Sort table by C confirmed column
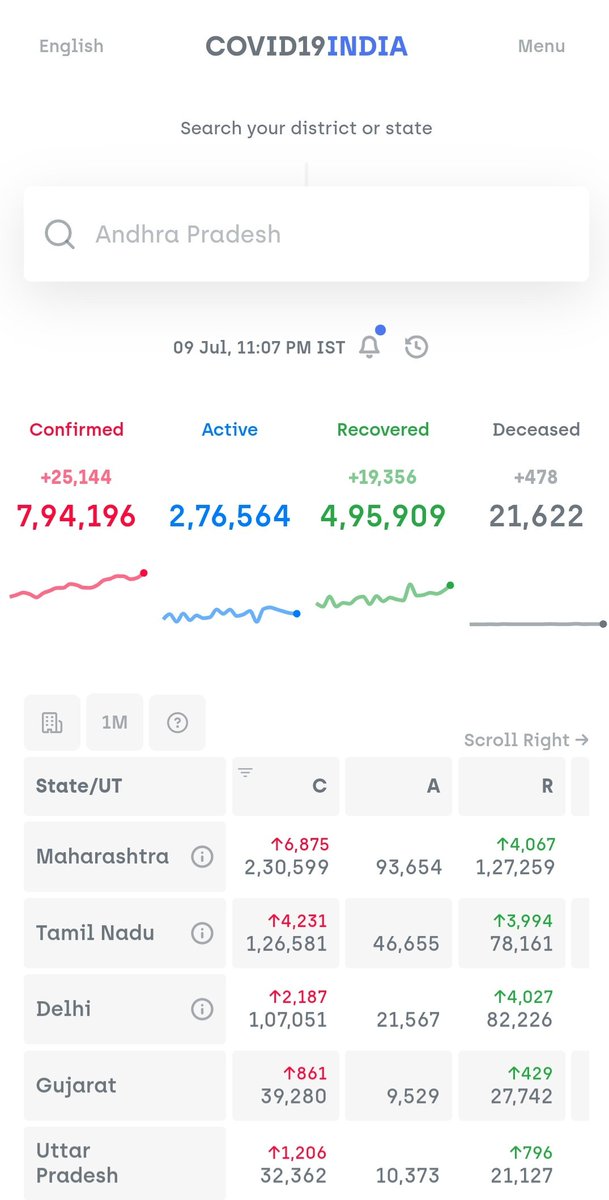The image size is (609, 1200). [x=286, y=786]
